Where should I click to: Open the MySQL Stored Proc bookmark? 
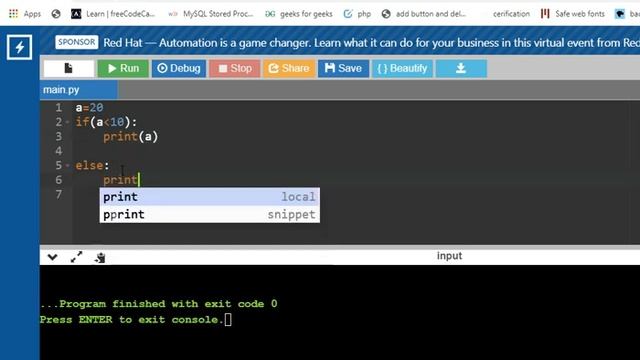click(211, 14)
